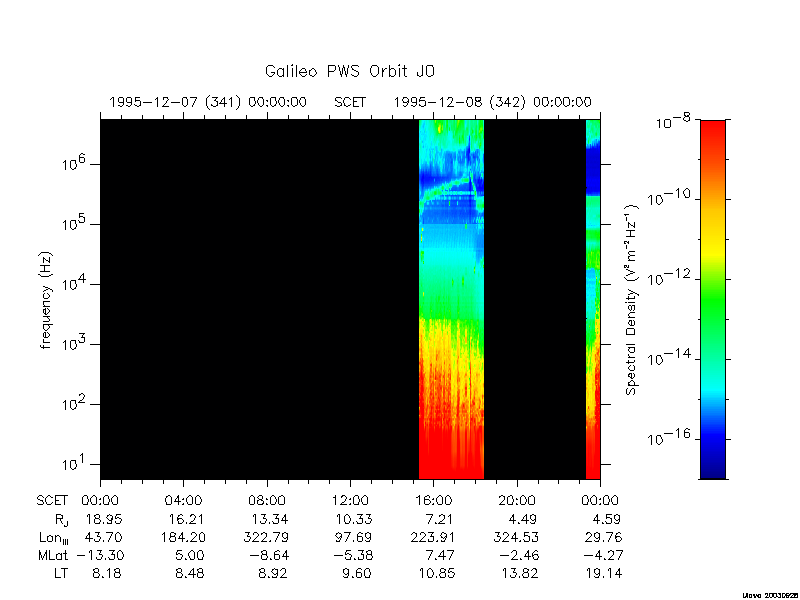Select the 08:00 time tick label
This screenshot has width=800, height=600.
[x=267, y=501]
